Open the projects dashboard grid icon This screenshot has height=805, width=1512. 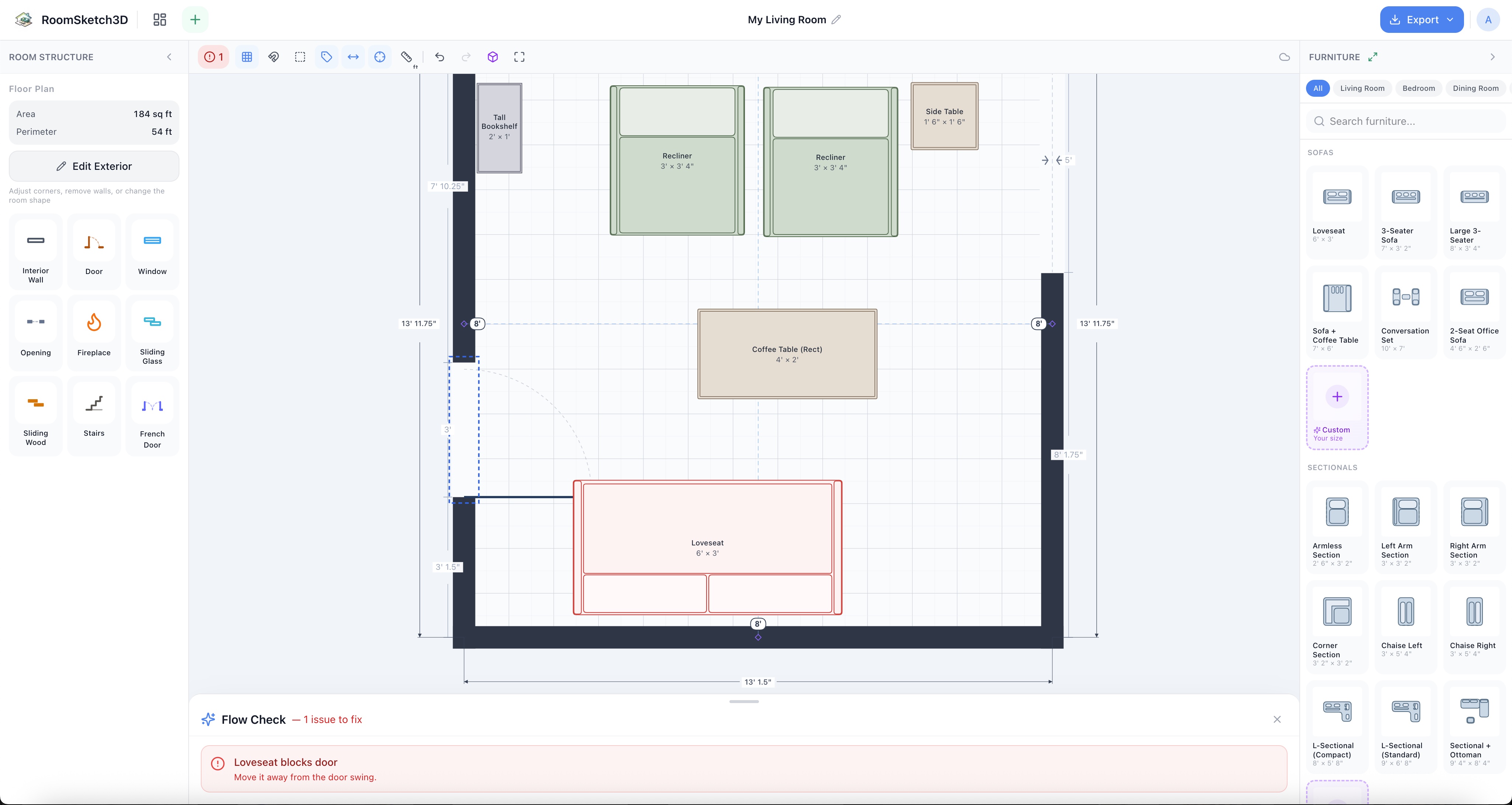[159, 20]
